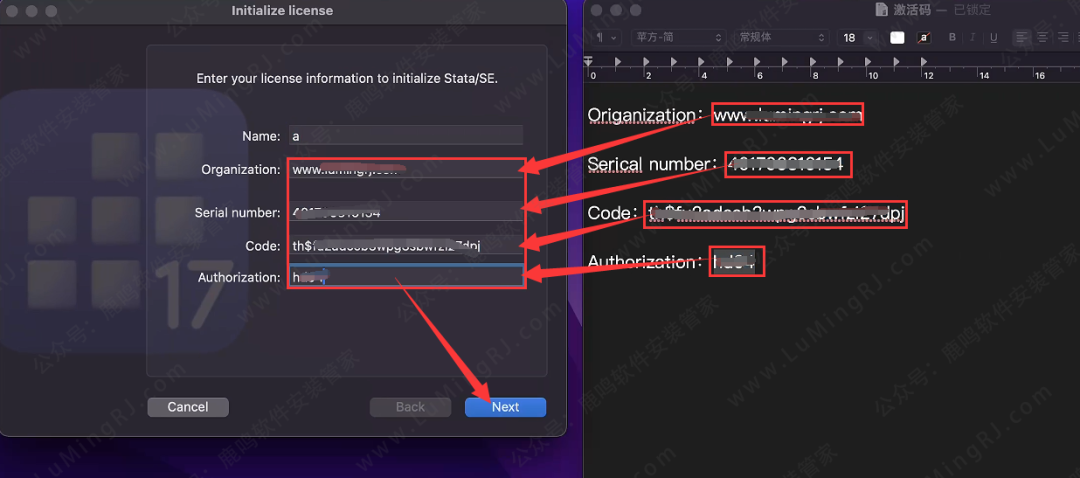The height and width of the screenshot is (478, 1080).
Task: Select the Serial number input field
Action: point(406,213)
